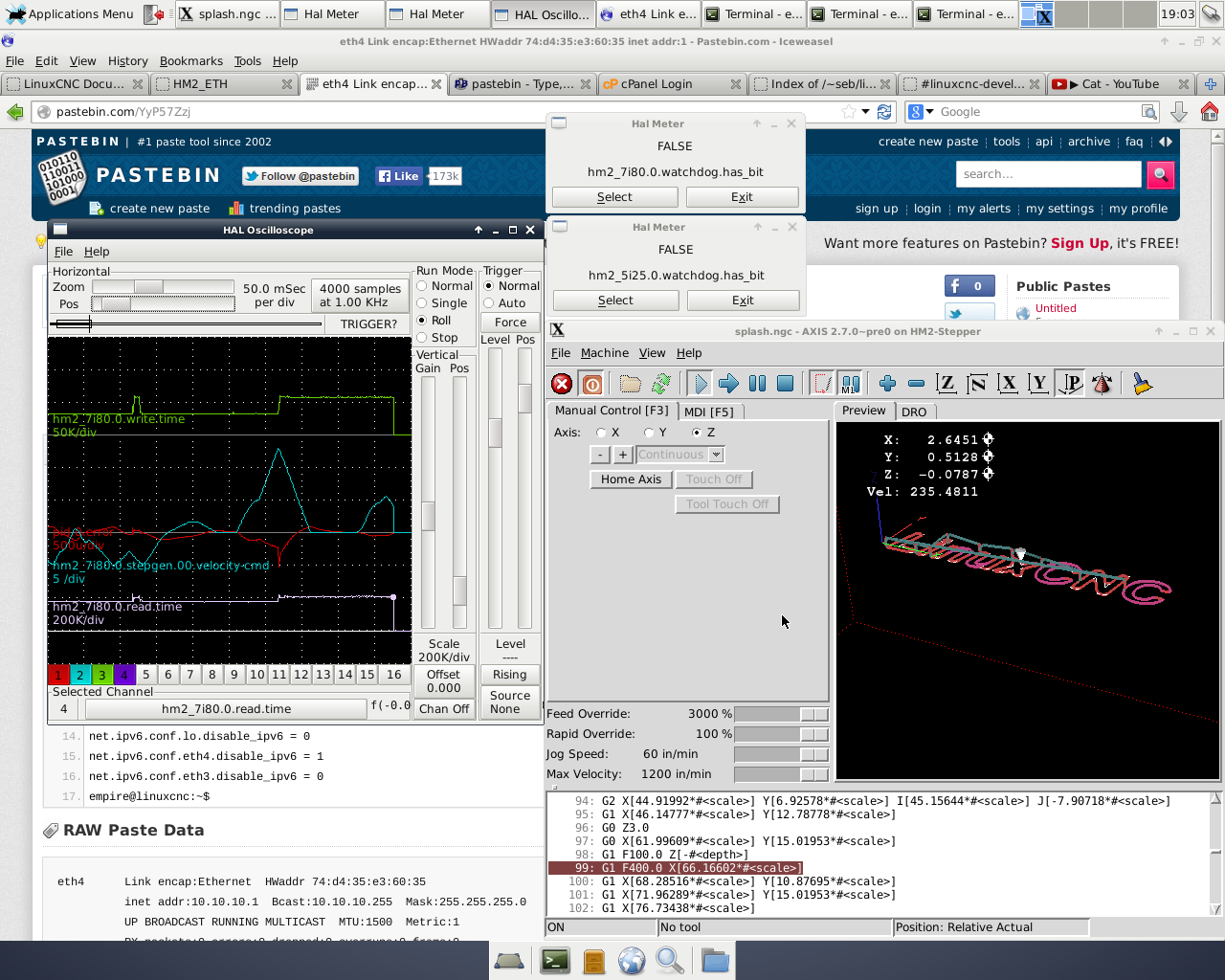Viewport: 1225px width, 980px height.
Task: Select Y axis radio in AXIS
Action: [x=649, y=433]
